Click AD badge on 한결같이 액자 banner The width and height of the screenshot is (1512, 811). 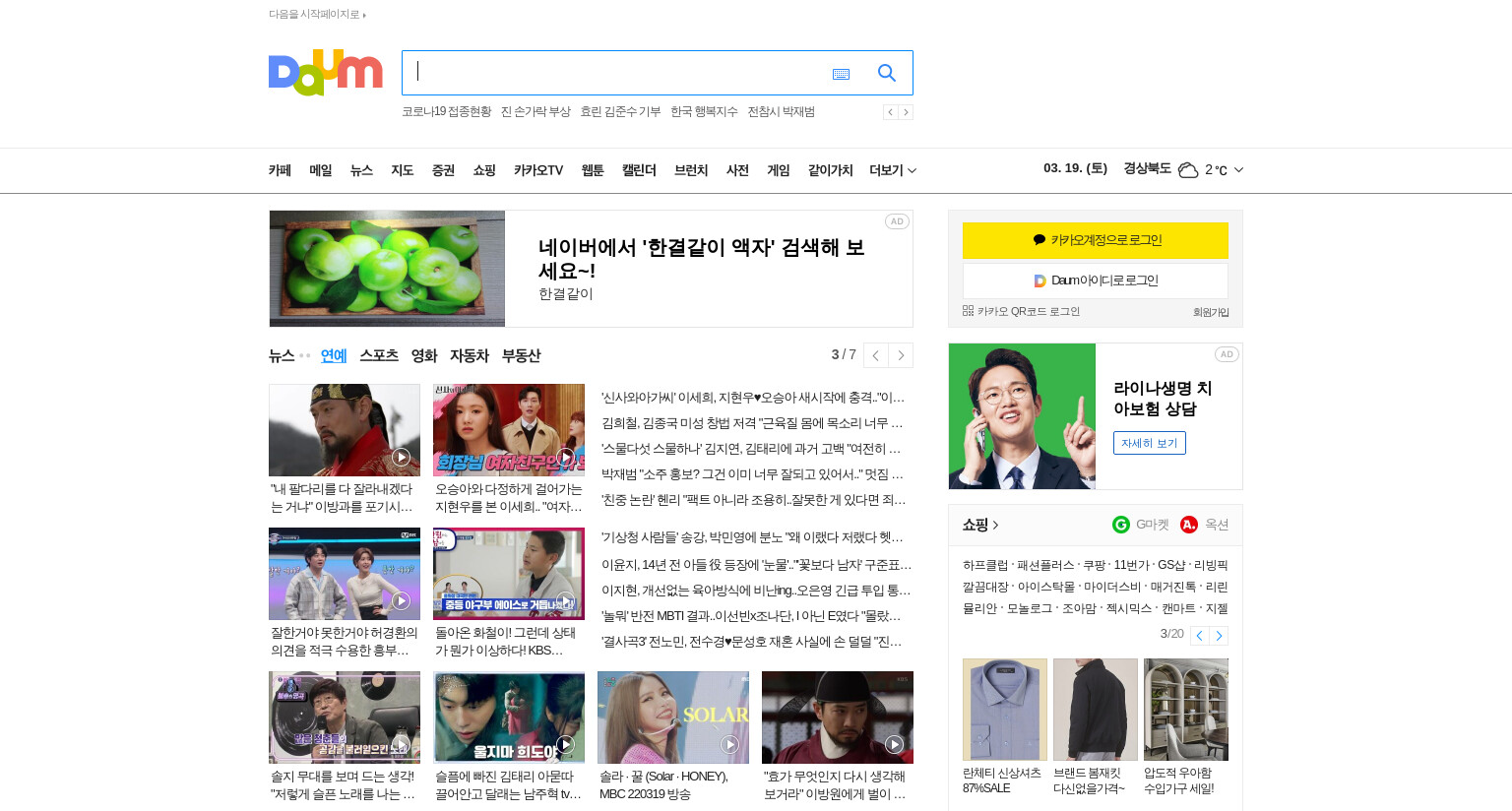tap(897, 221)
